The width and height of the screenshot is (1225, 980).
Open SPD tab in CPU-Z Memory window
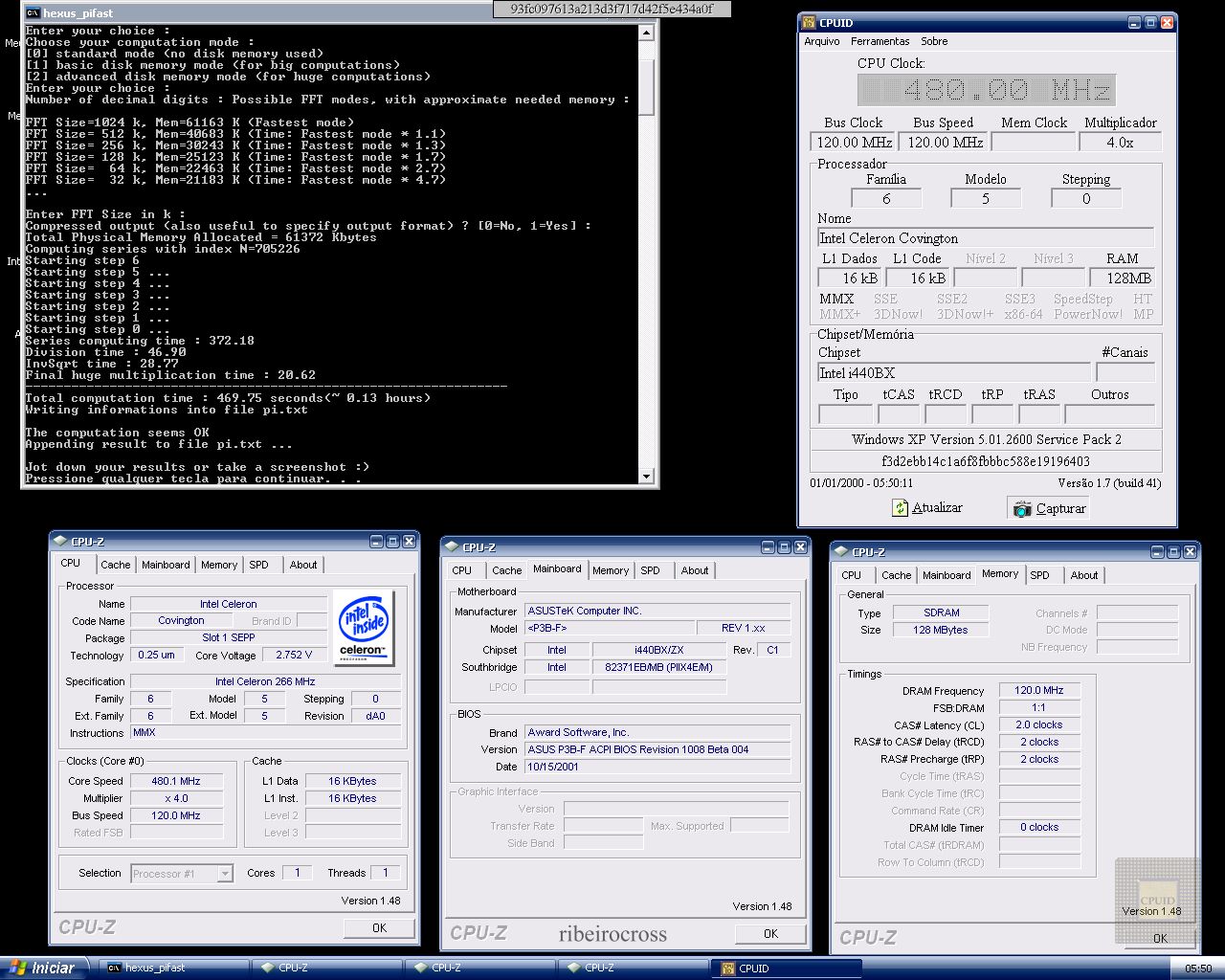point(1040,575)
